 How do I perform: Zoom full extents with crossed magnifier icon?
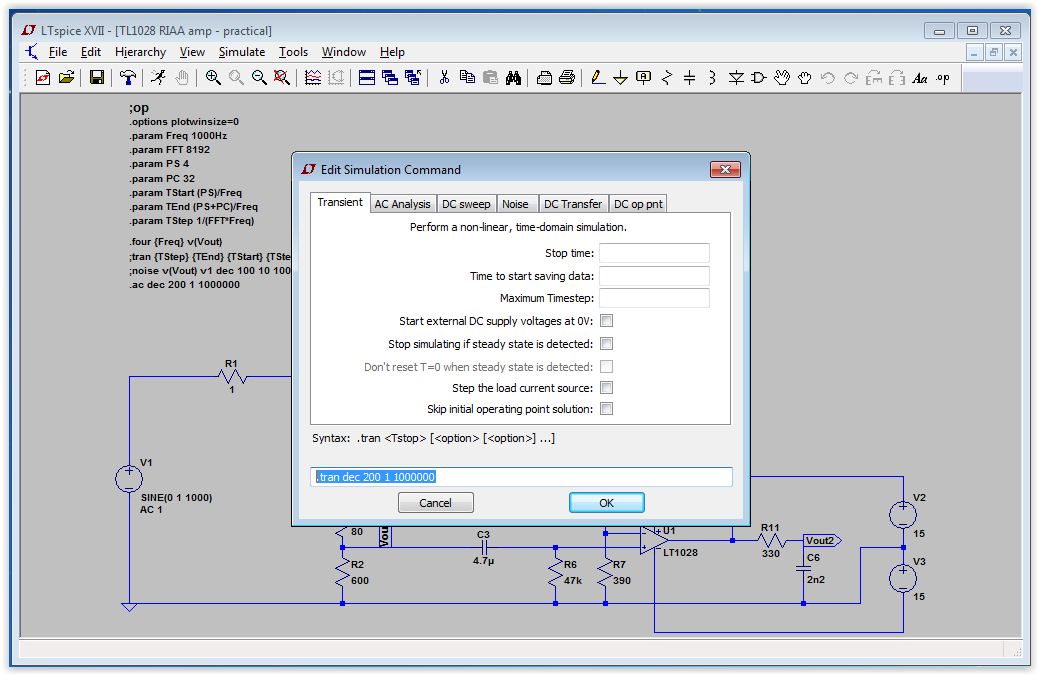pos(282,78)
